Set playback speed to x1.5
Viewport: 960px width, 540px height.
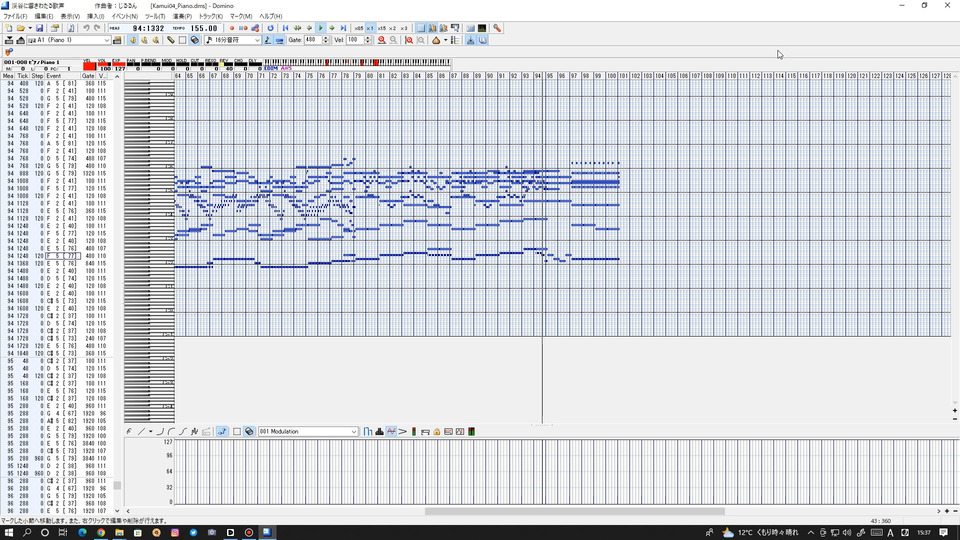(x=381, y=28)
